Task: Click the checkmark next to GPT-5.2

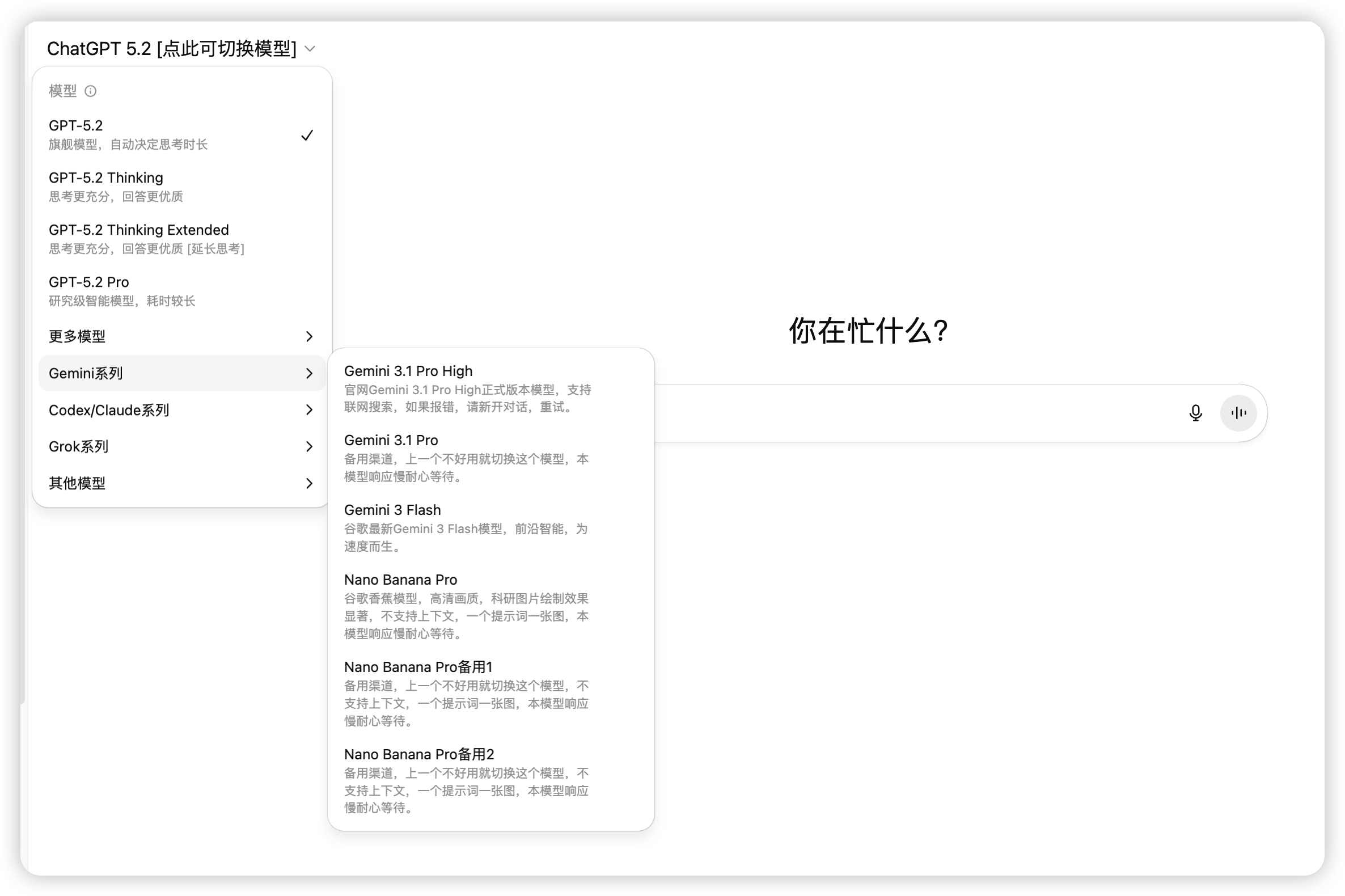Action: tap(307, 135)
